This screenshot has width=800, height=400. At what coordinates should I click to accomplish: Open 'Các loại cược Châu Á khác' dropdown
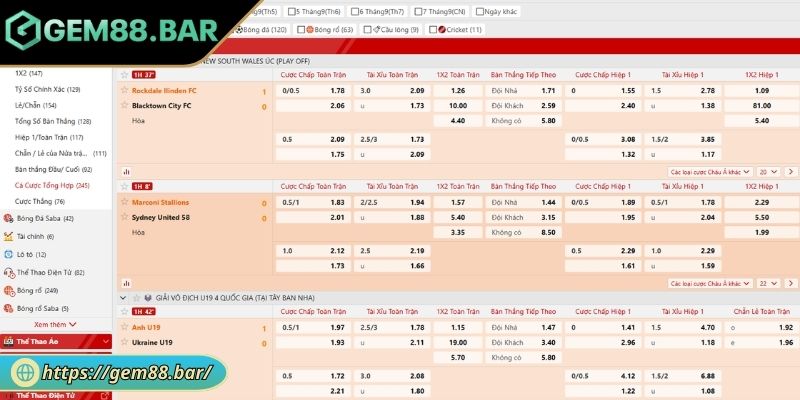tap(703, 172)
